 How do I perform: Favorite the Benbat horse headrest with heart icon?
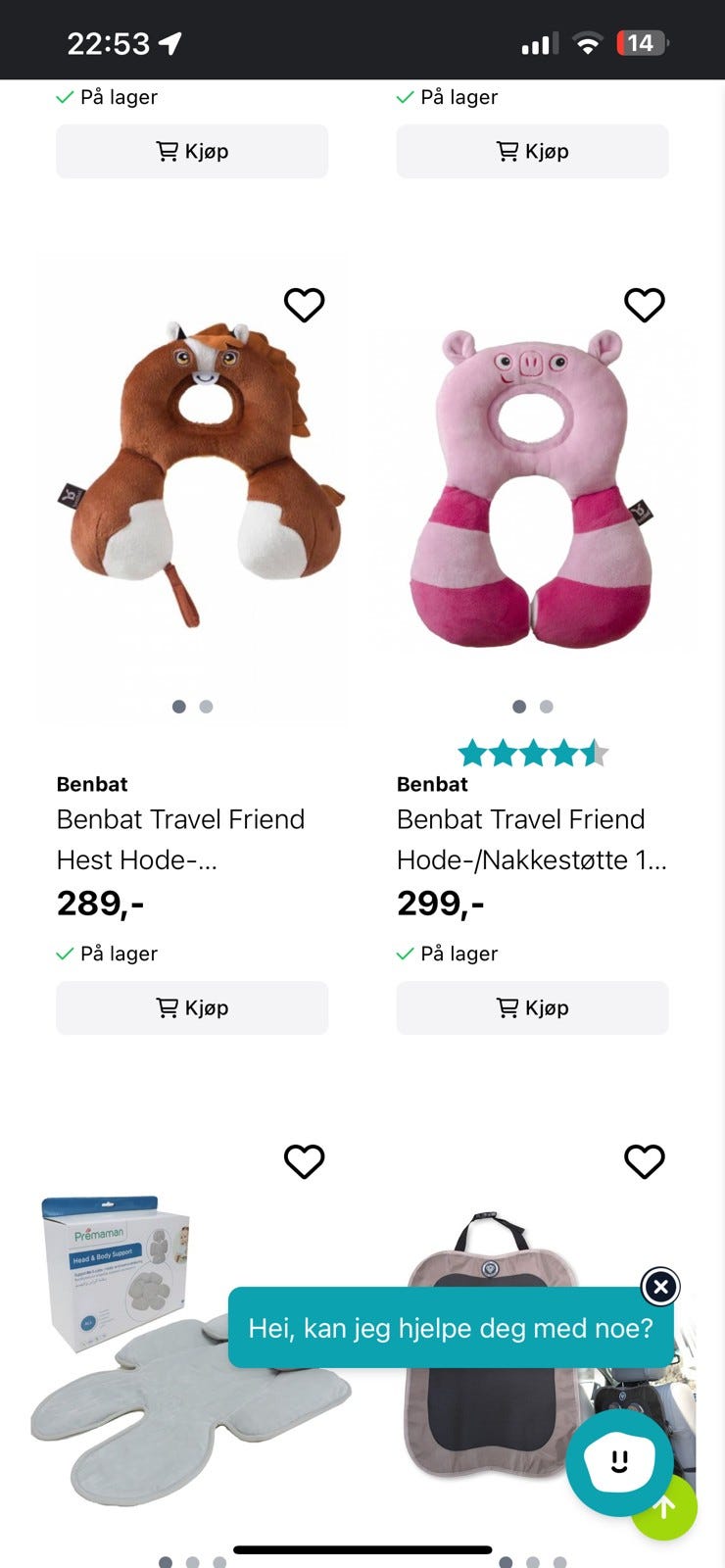[304, 305]
